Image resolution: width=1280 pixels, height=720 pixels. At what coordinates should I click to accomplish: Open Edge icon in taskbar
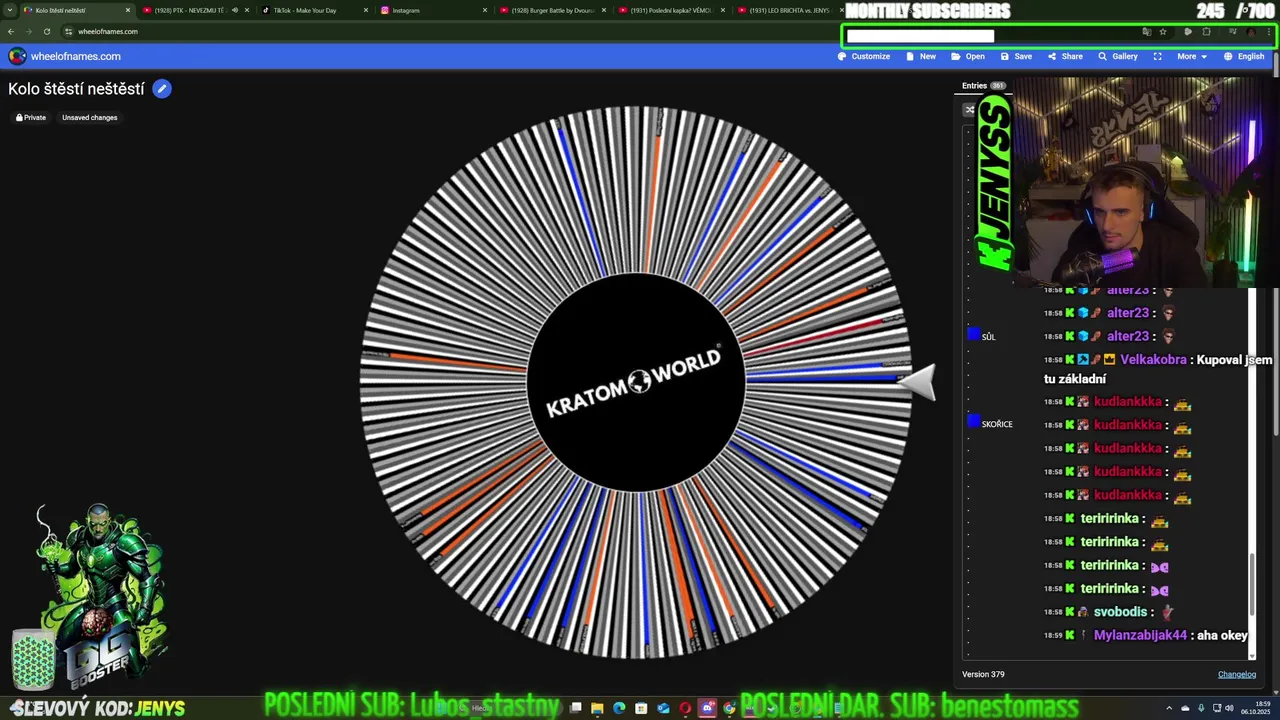619,708
